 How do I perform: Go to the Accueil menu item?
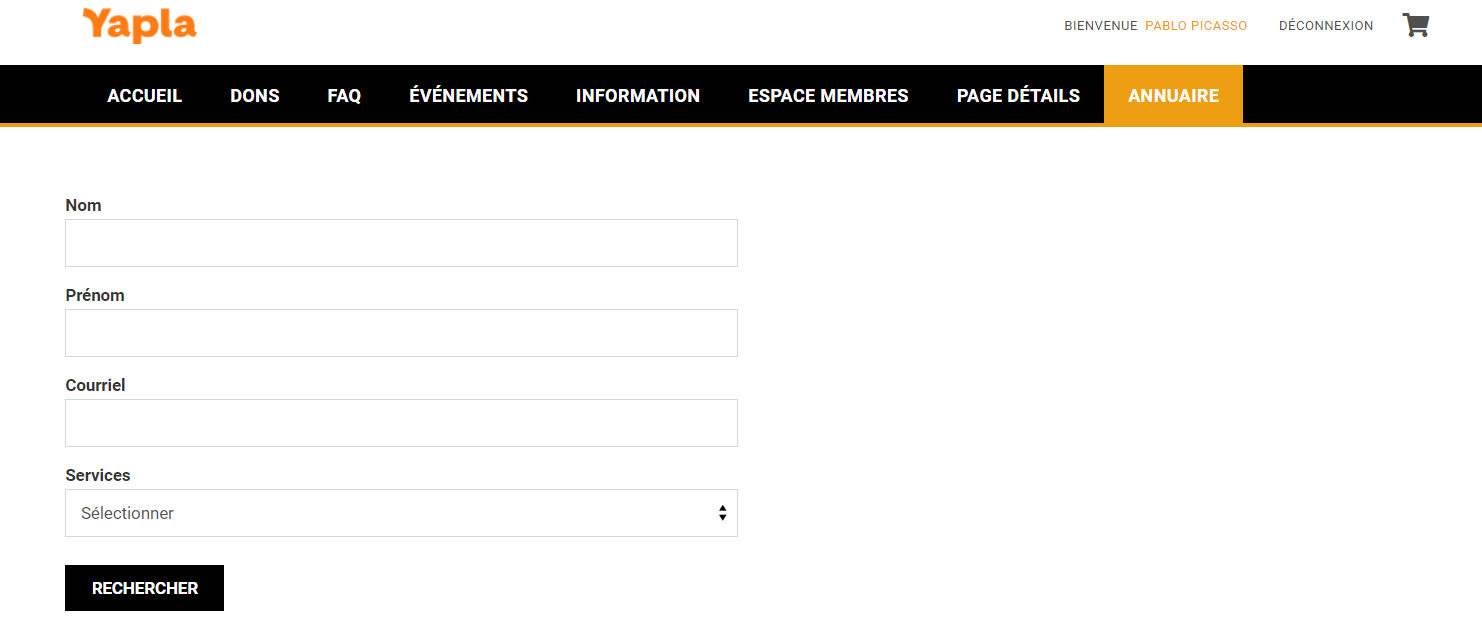click(x=144, y=96)
